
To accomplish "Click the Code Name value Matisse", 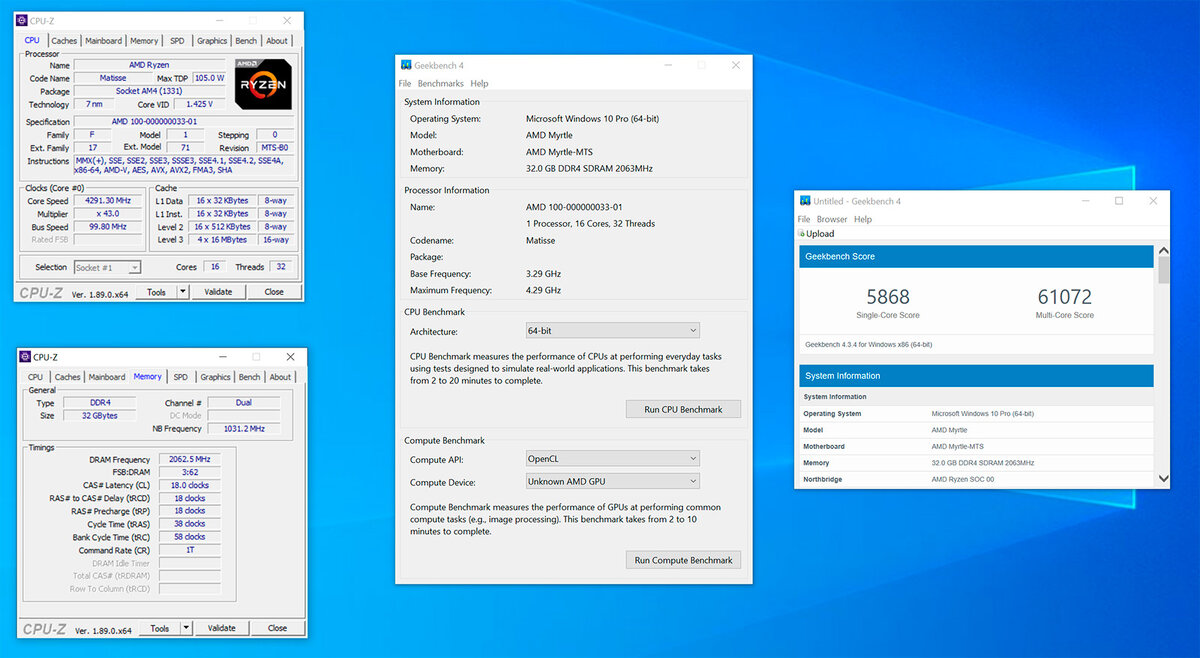I will (113, 78).
